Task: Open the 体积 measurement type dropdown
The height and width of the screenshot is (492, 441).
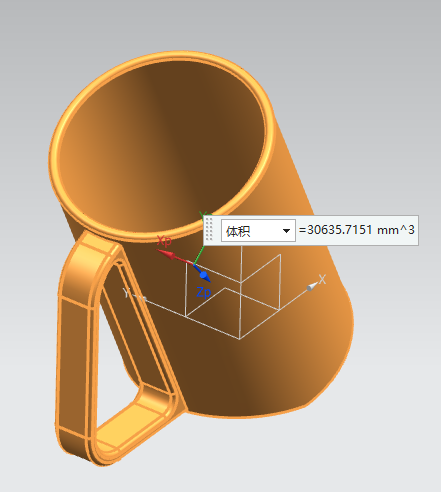Action: point(258,230)
